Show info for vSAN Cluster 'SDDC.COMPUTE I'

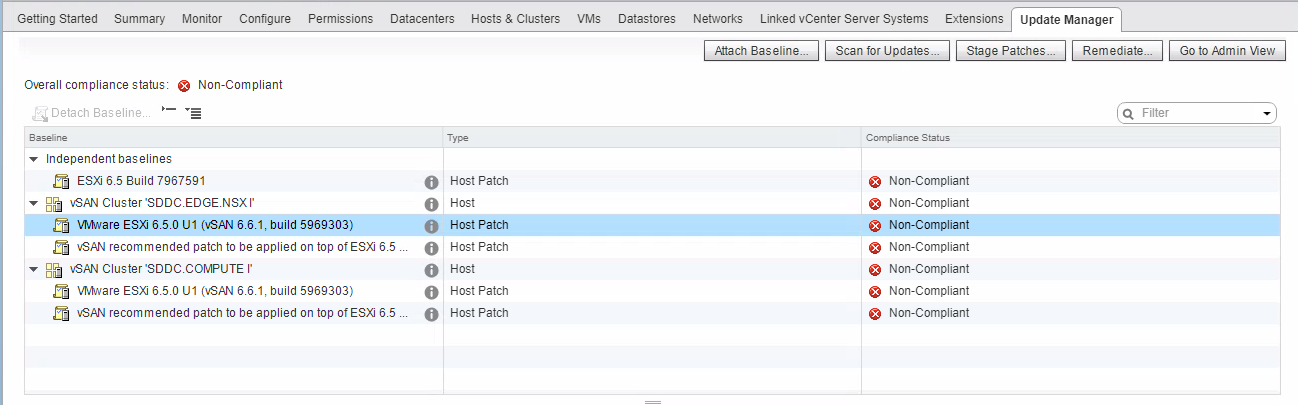click(432, 270)
